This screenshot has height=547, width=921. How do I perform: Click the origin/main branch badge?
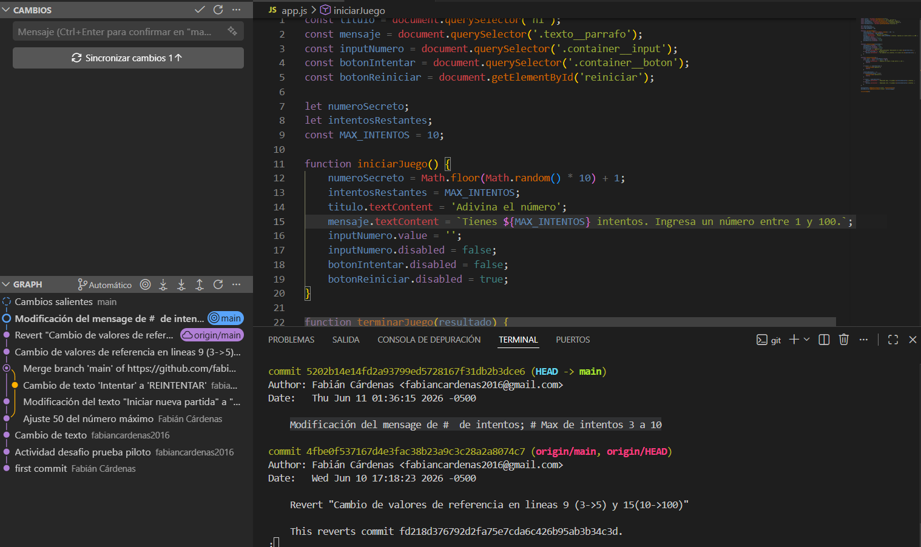pos(212,335)
